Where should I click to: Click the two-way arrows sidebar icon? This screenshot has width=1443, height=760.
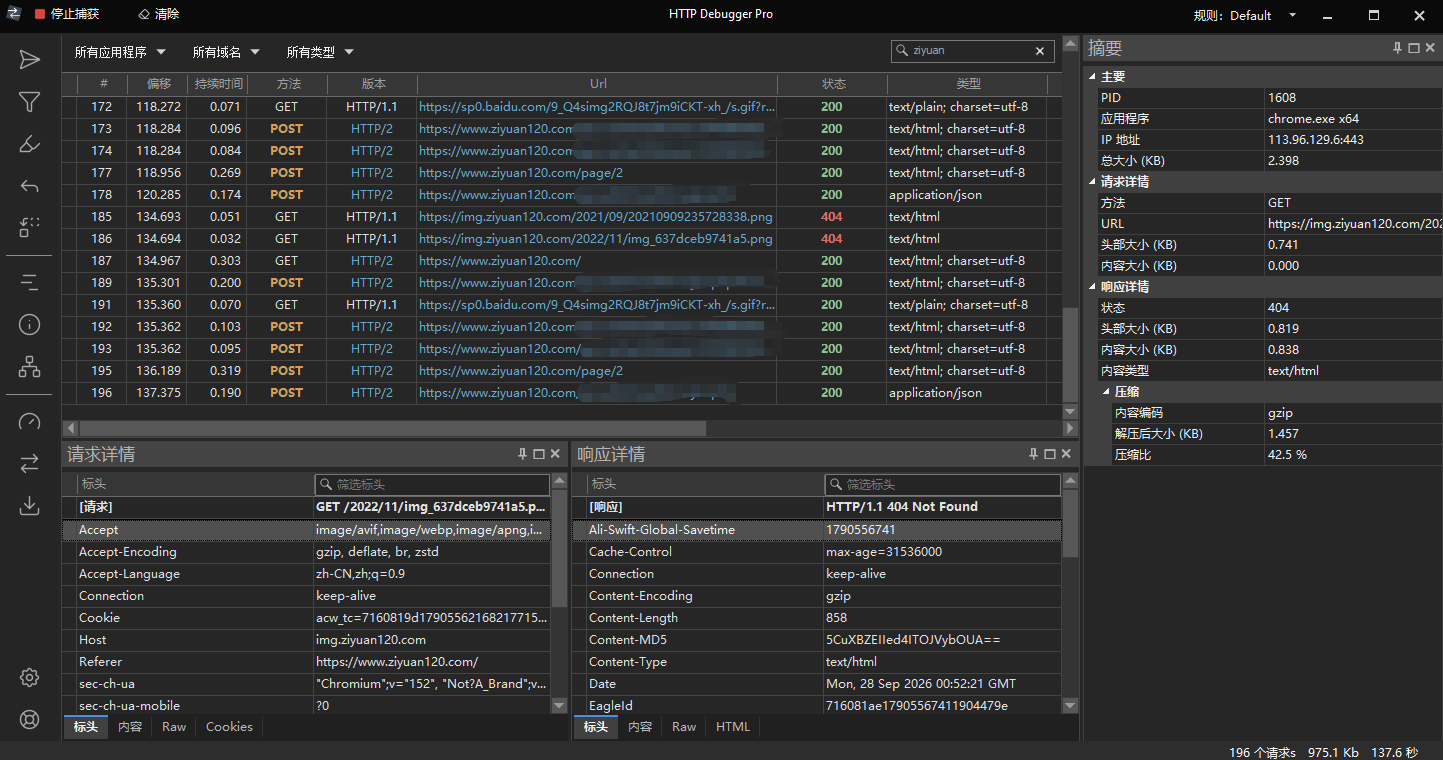[30, 463]
